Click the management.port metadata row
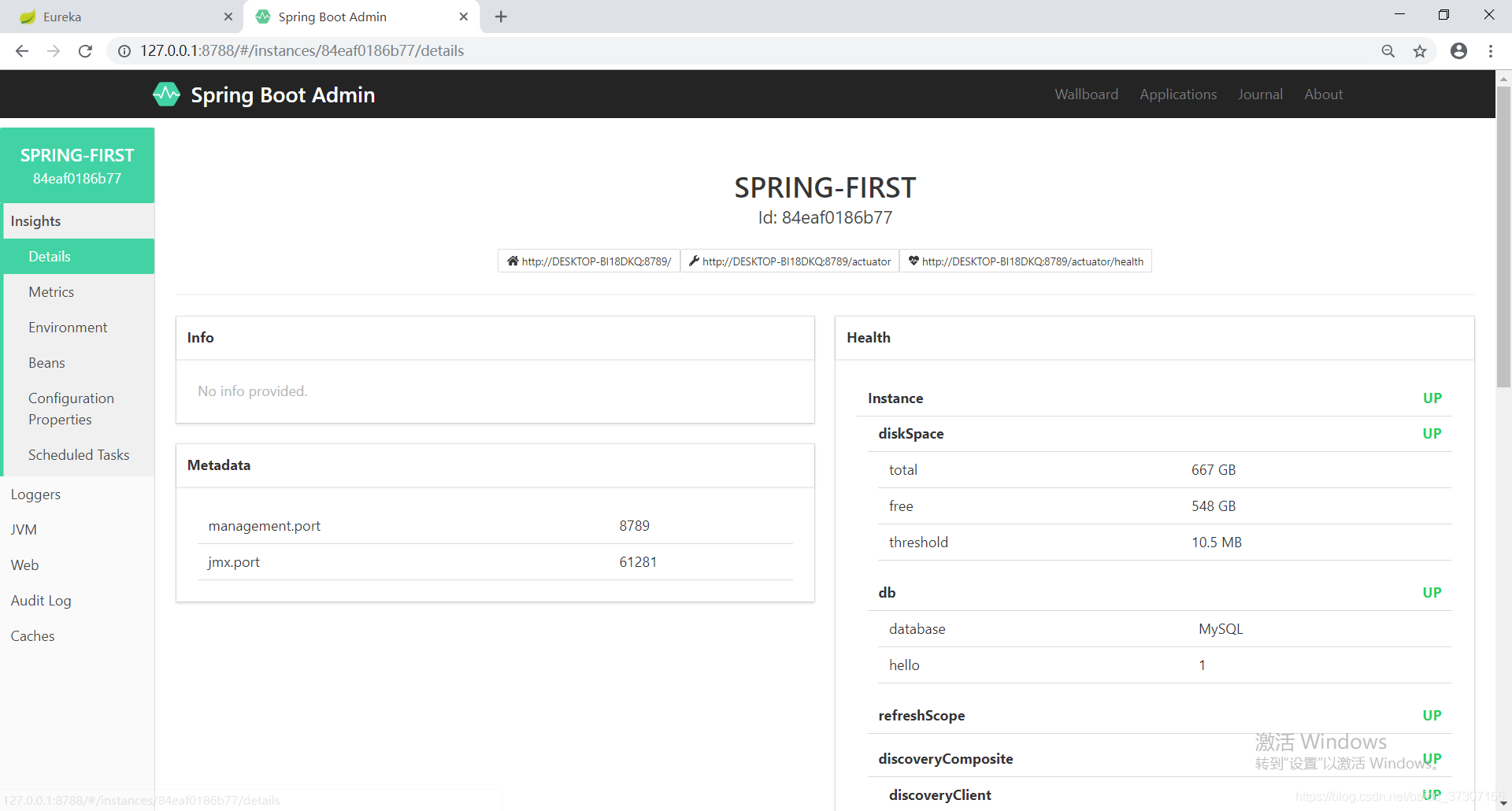 coord(495,526)
